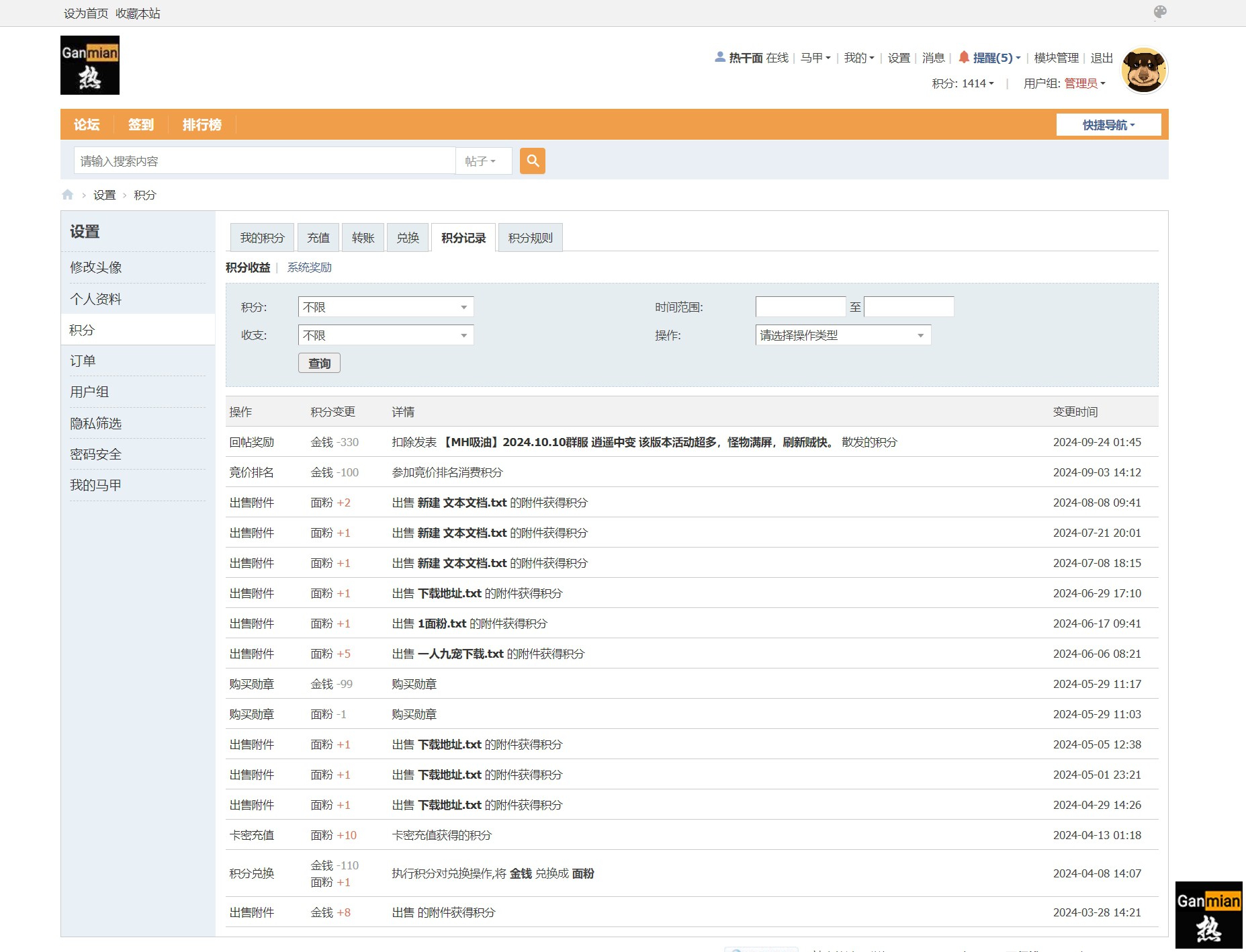Click the 查询 button

319,363
